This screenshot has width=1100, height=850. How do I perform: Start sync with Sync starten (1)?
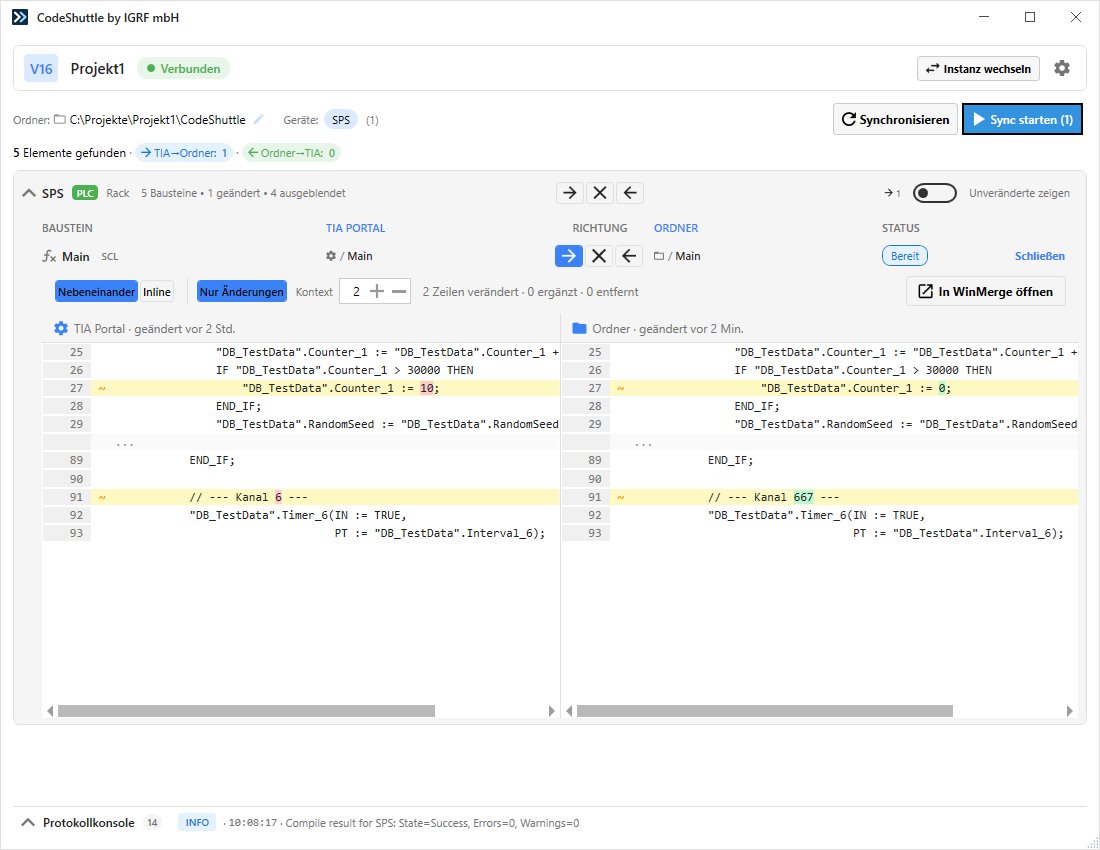coord(1022,119)
